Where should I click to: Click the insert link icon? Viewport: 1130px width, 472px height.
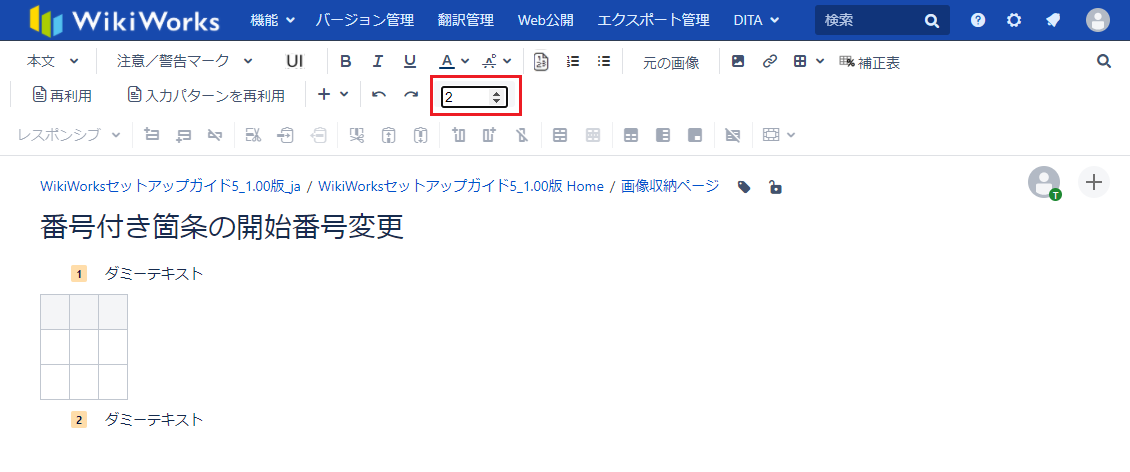coord(769,62)
